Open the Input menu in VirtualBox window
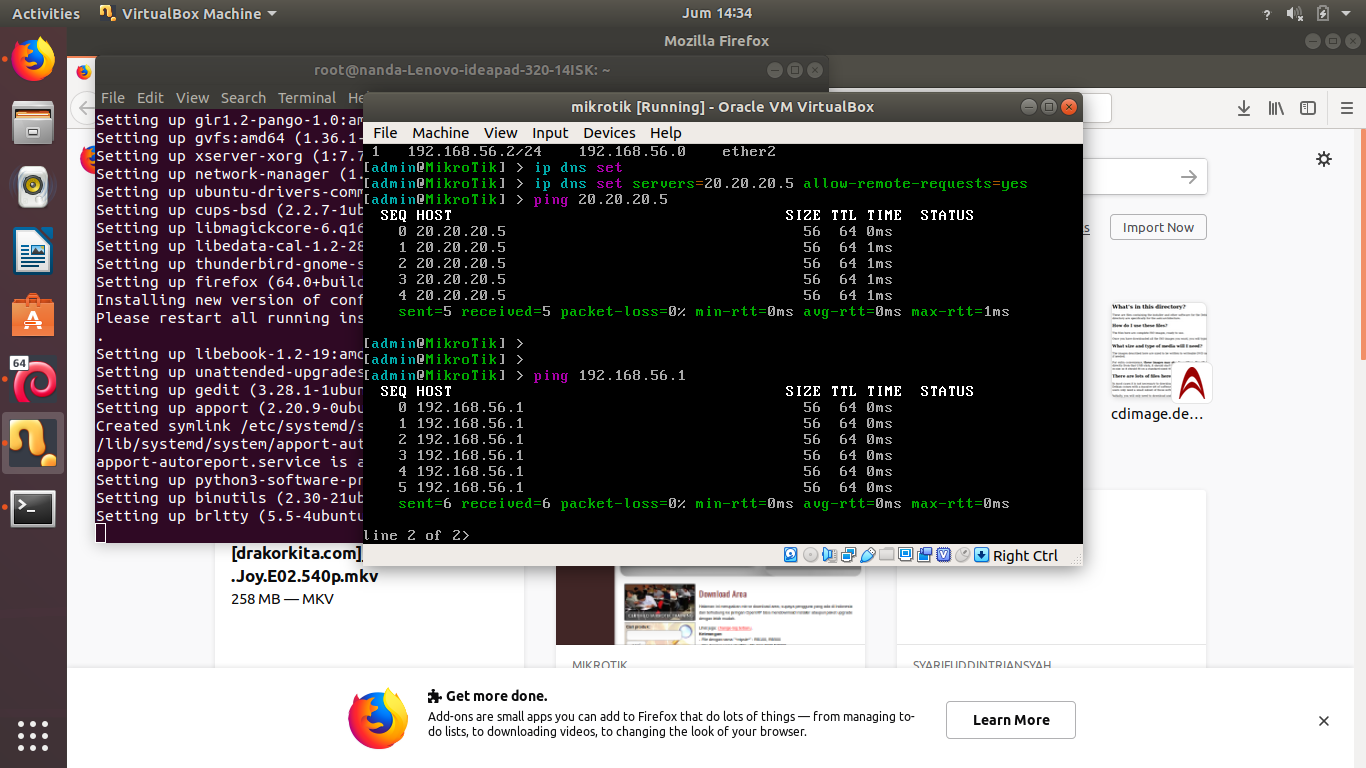1366x768 pixels. (550, 133)
